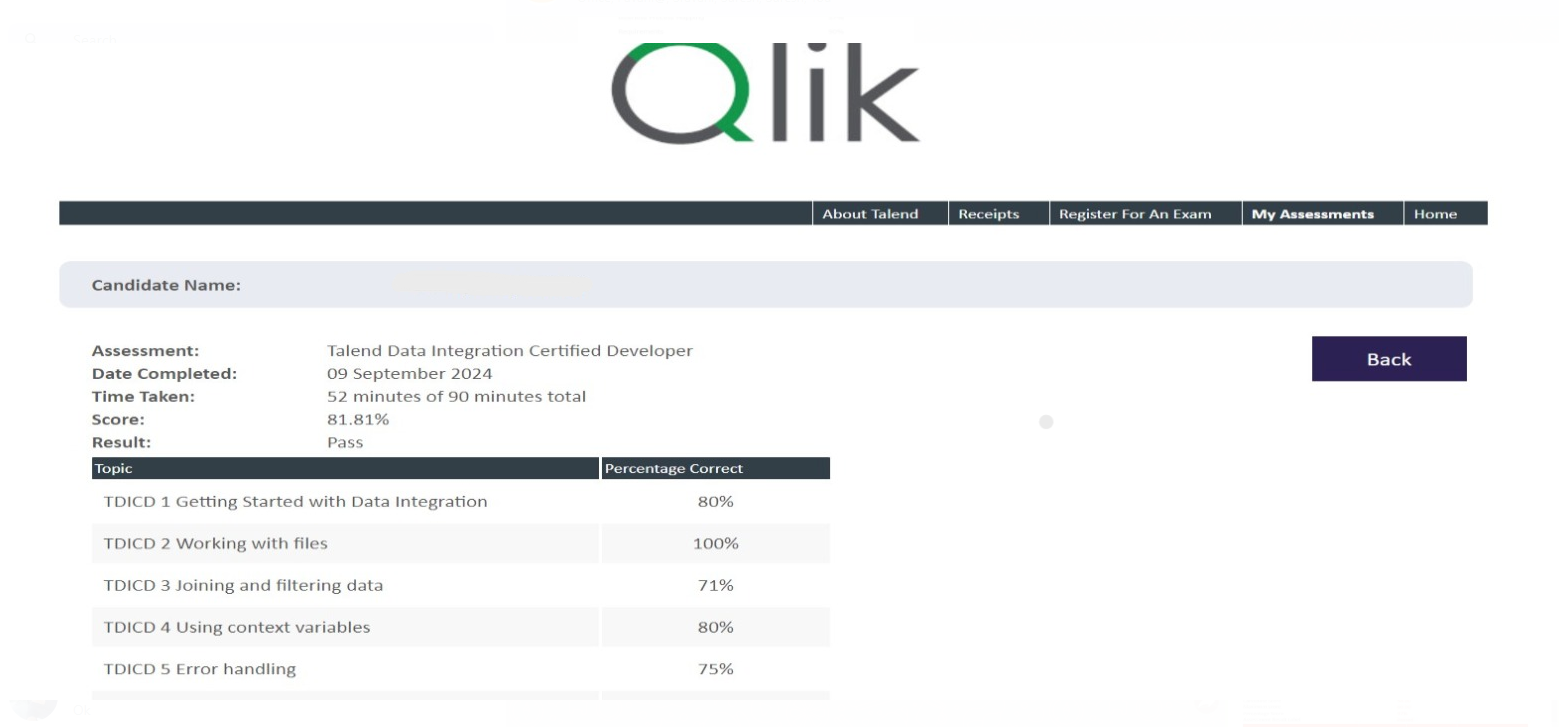Select the 'TDICD 2 Working with files' row
This screenshot has height=727, width=1559.
(x=460, y=544)
